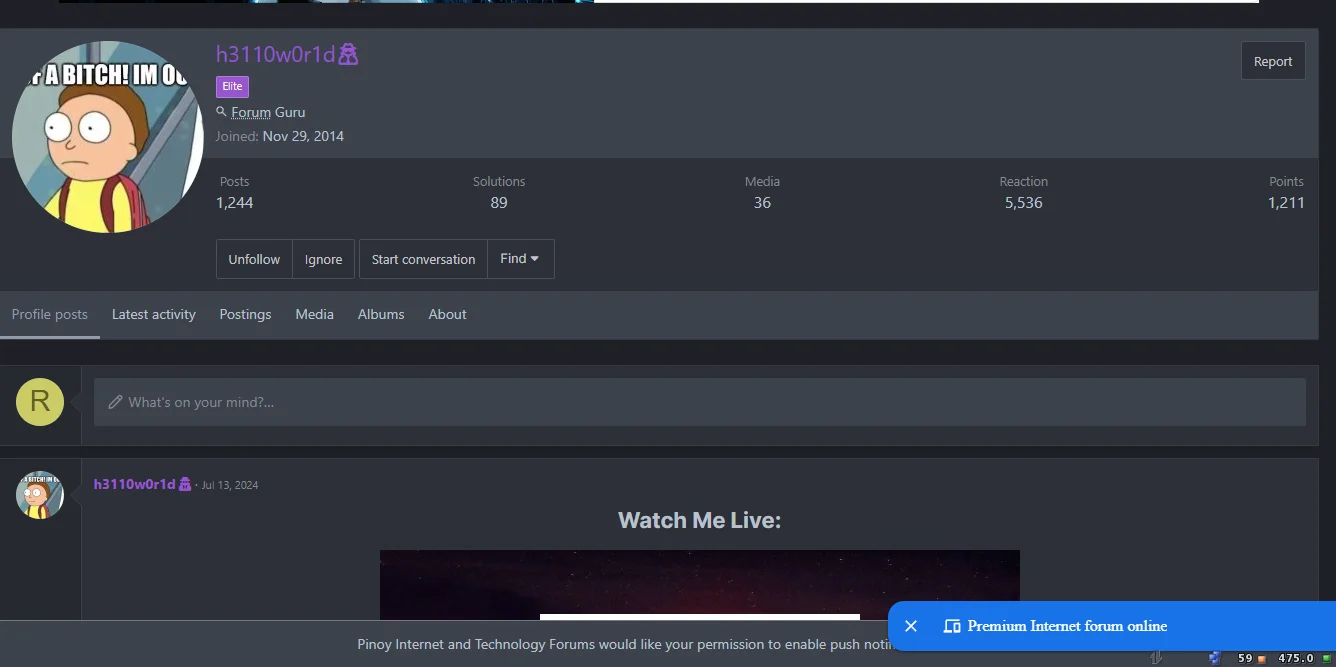Click the key icon beside Forum Guru
The height and width of the screenshot is (667, 1336).
tap(221, 112)
